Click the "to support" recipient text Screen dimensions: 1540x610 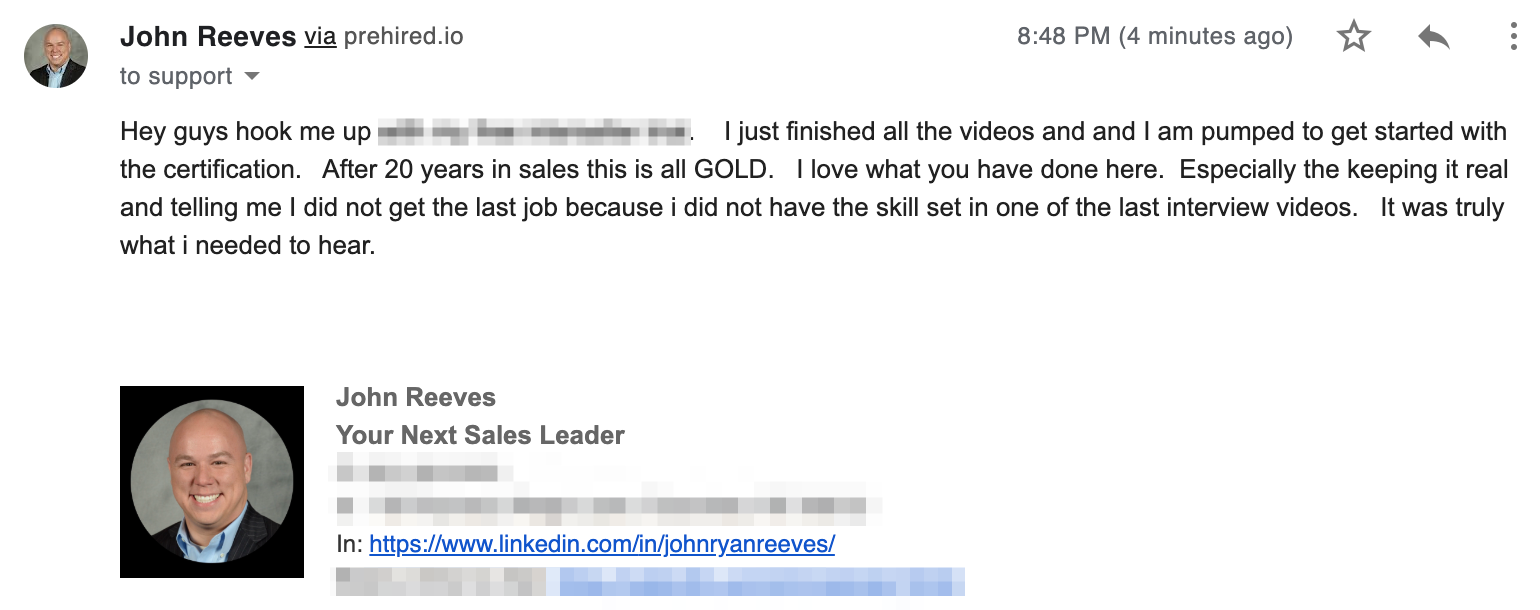point(176,77)
